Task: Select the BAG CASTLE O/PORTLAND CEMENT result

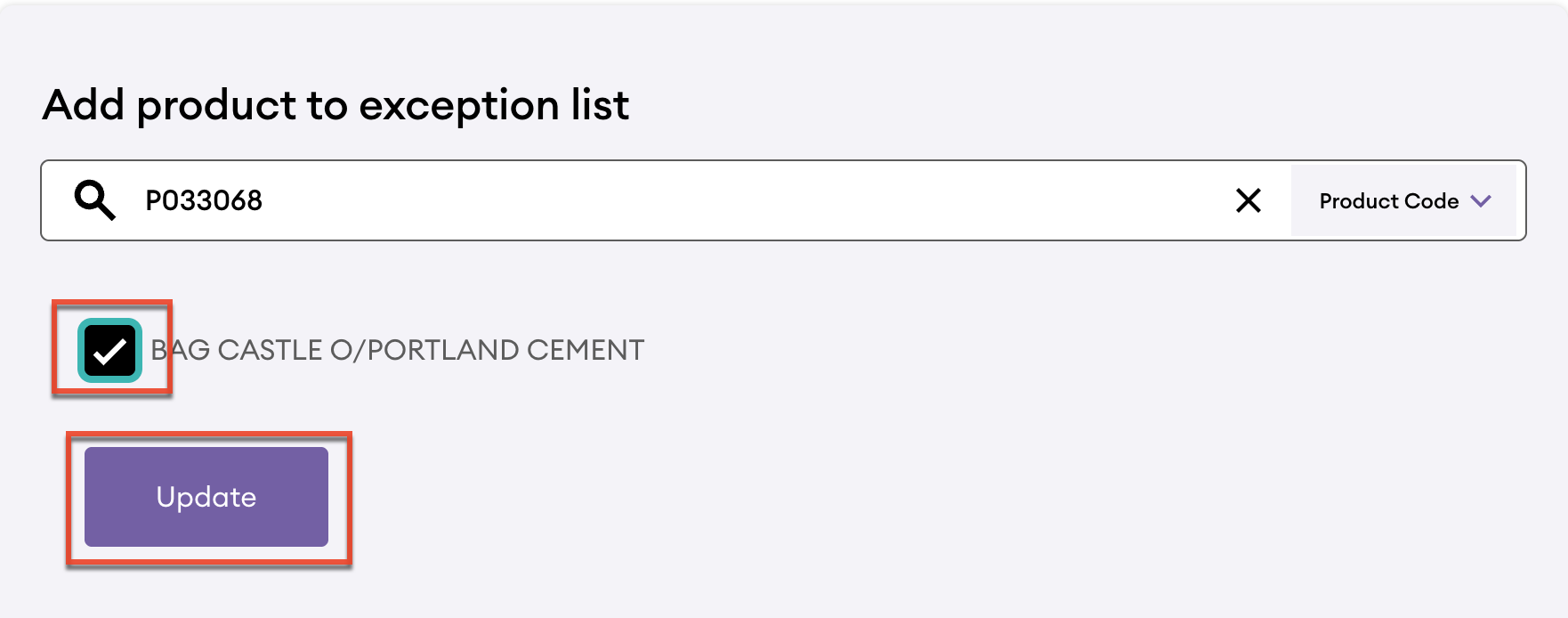Action: (x=397, y=350)
